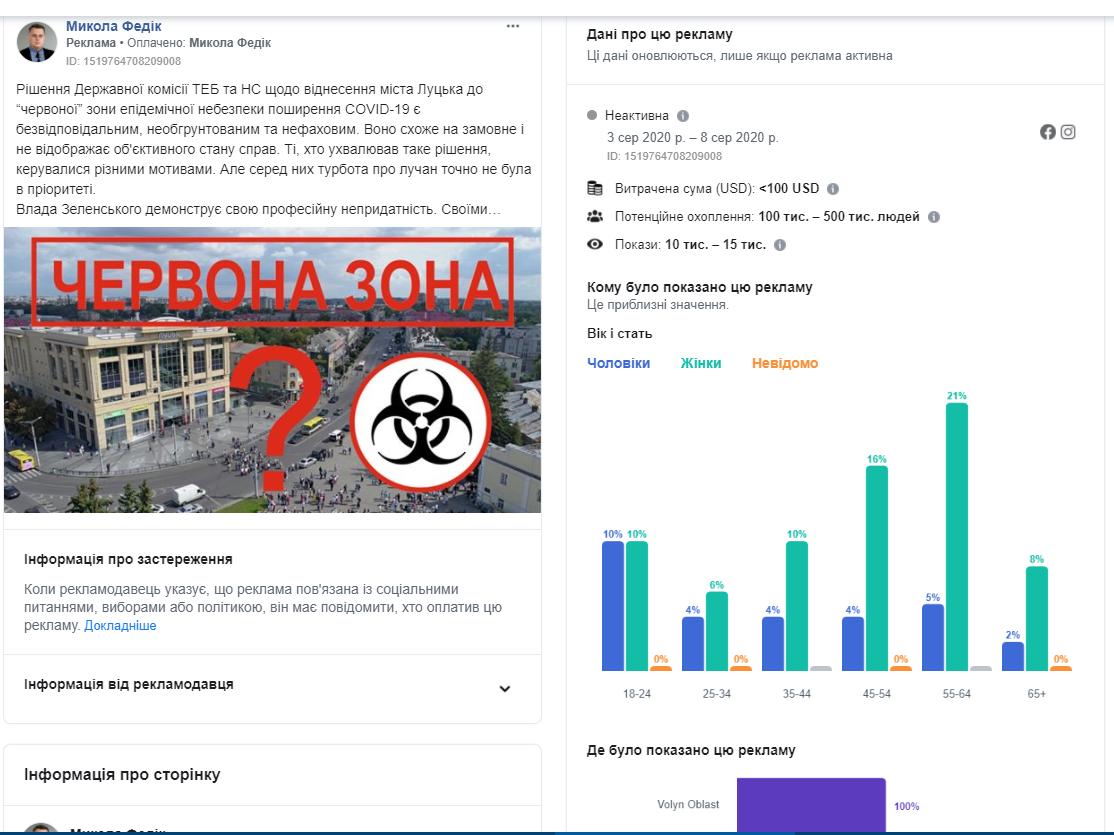The height and width of the screenshot is (835, 1114).
Task: Click the eye icon for Покази
Action: (595, 244)
